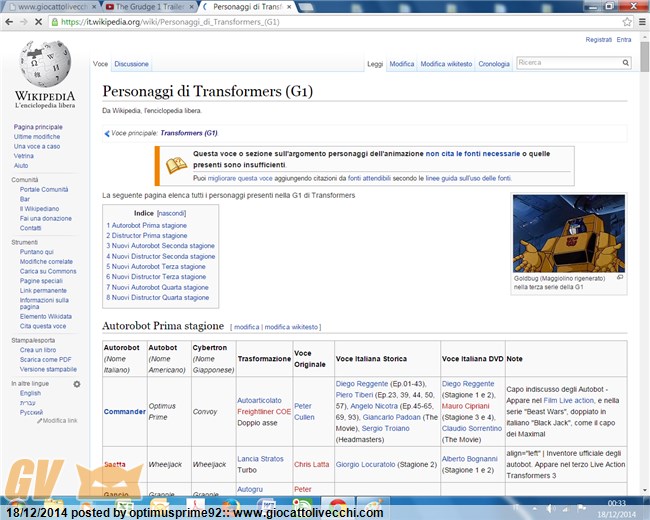Open Transformers (G1) main article link
This screenshot has height=520, width=650.
click(x=189, y=133)
